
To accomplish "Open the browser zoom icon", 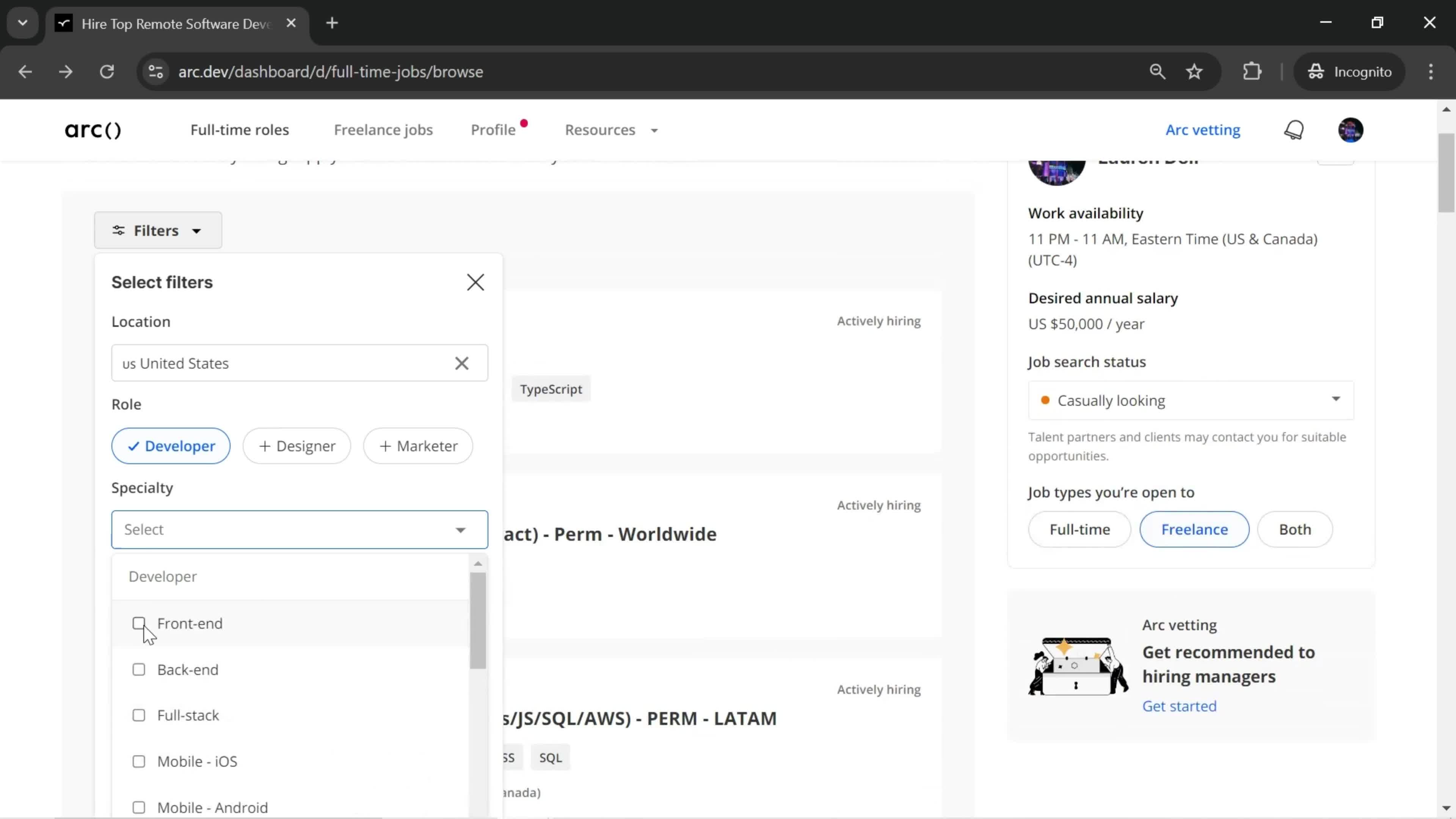I will [1157, 72].
